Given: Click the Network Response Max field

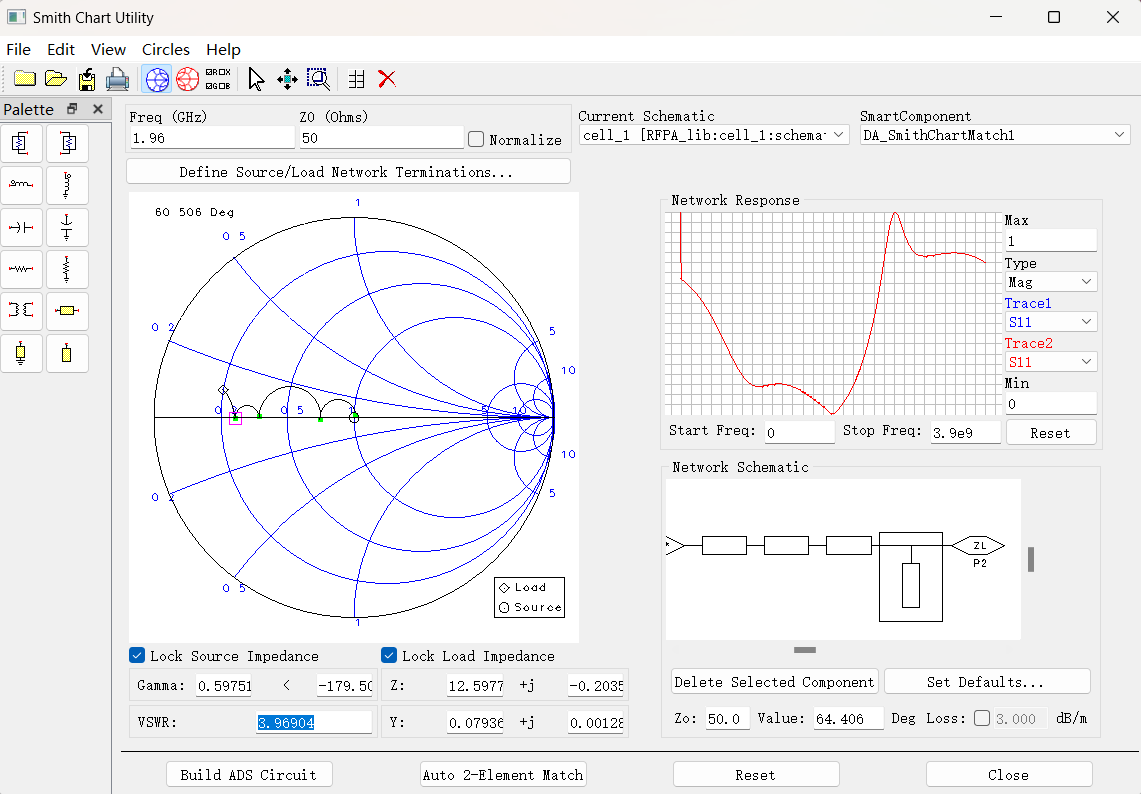Looking at the screenshot, I should point(1051,241).
